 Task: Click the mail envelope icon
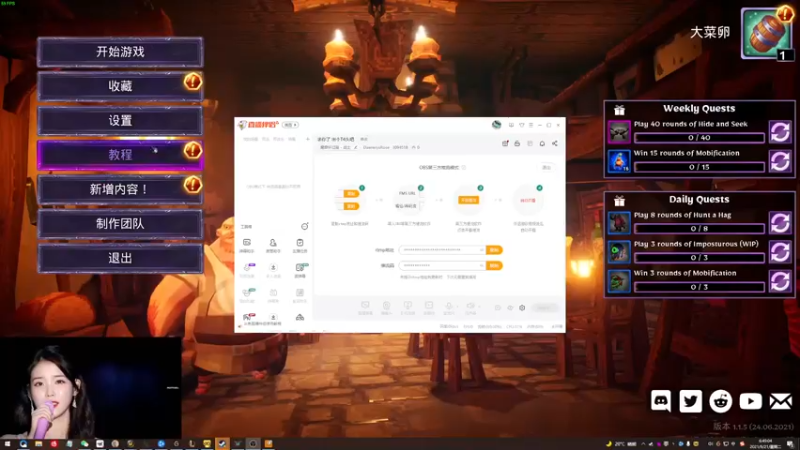point(781,401)
